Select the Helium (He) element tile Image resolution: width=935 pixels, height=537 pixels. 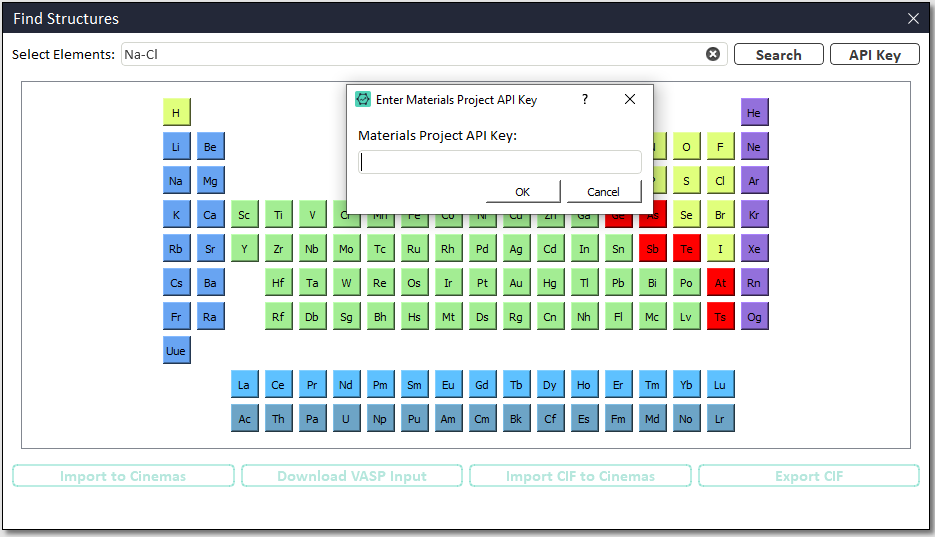(754, 112)
